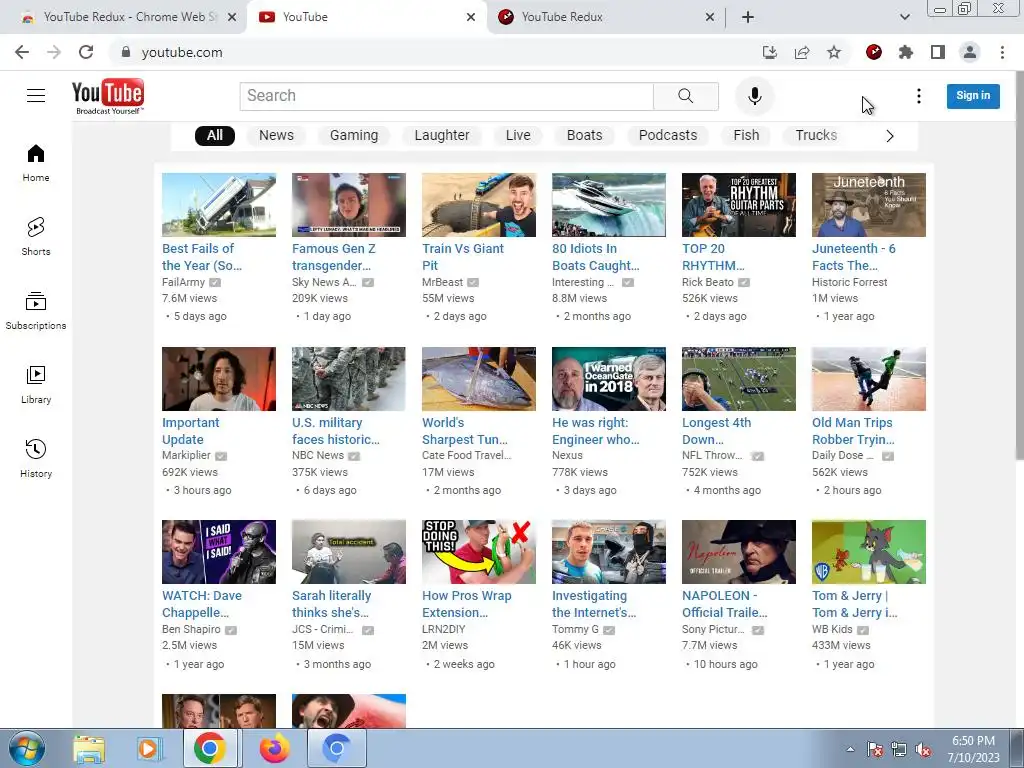Click inside the YouTube Search field

point(447,96)
